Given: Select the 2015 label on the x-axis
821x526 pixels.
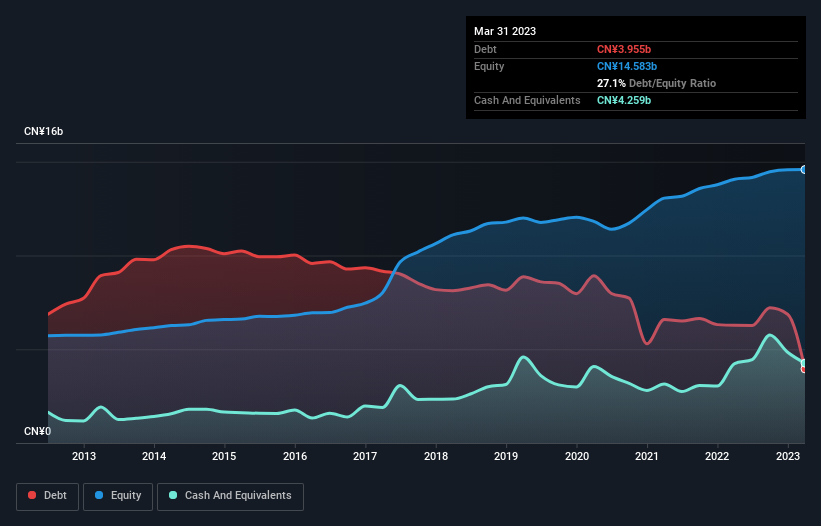Looking at the screenshot, I should 225,457.
